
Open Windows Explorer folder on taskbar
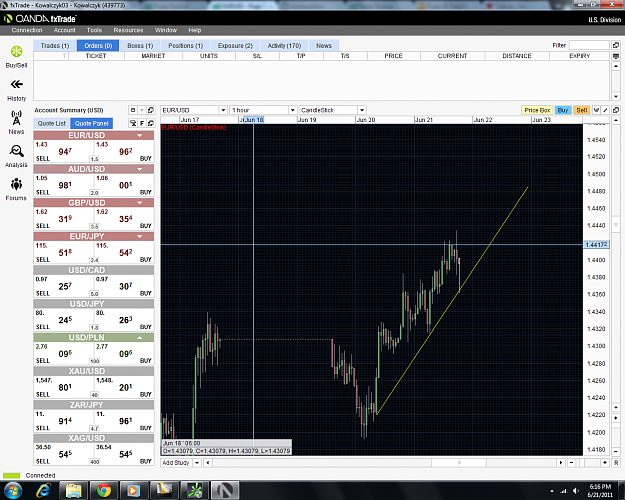(73, 490)
